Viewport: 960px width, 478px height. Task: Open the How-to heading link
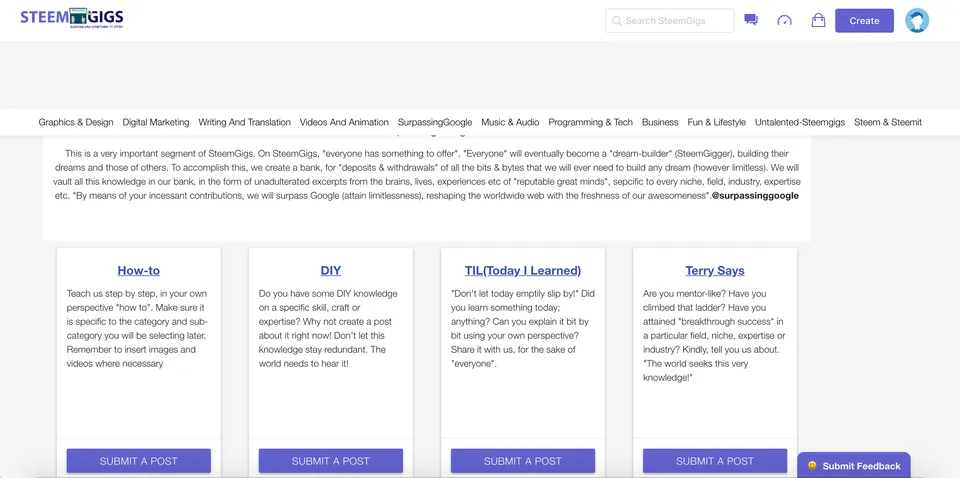pyautogui.click(x=138, y=271)
